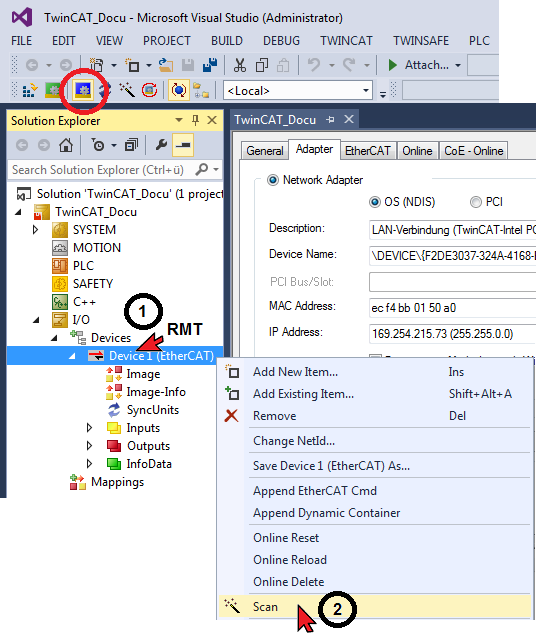Image resolution: width=546 pixels, height=634 pixels.
Task: Click the Home icon in Solution Explorer
Action: [66, 145]
